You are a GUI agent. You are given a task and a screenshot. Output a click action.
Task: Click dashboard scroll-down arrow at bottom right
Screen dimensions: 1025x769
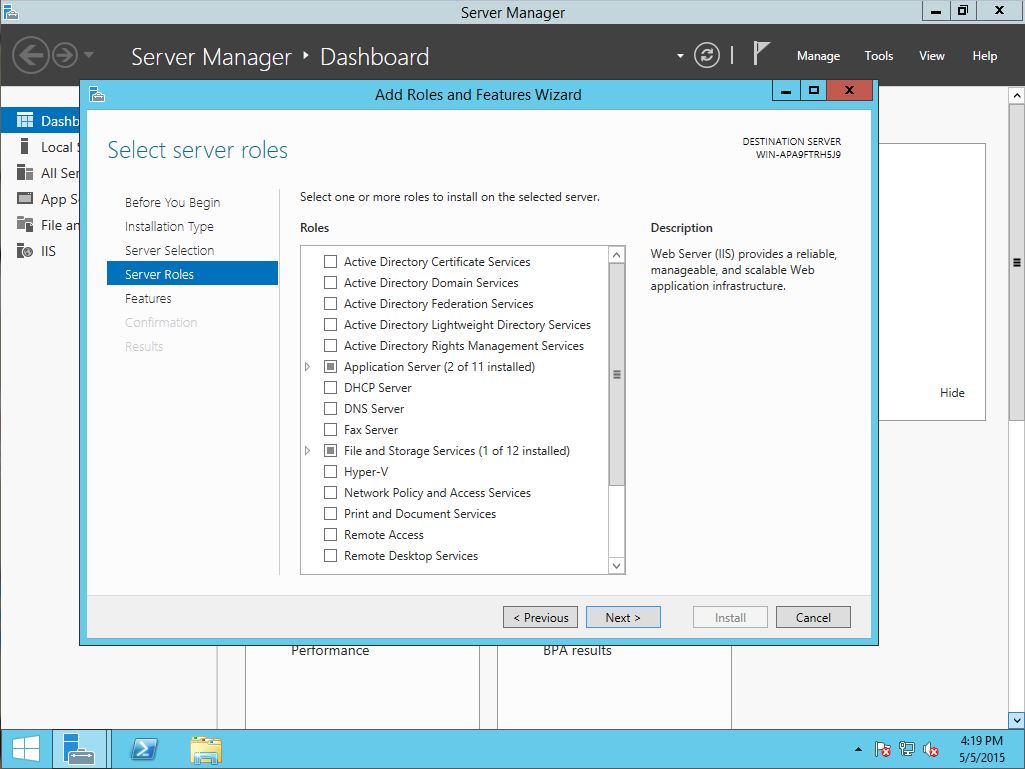coord(1017,720)
